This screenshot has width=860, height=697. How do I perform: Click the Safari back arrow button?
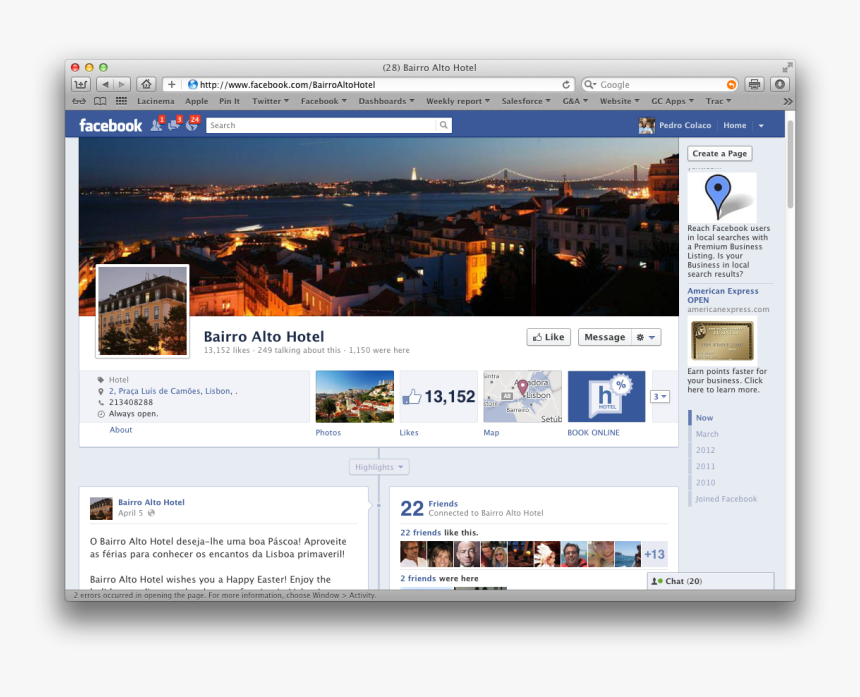tap(105, 84)
